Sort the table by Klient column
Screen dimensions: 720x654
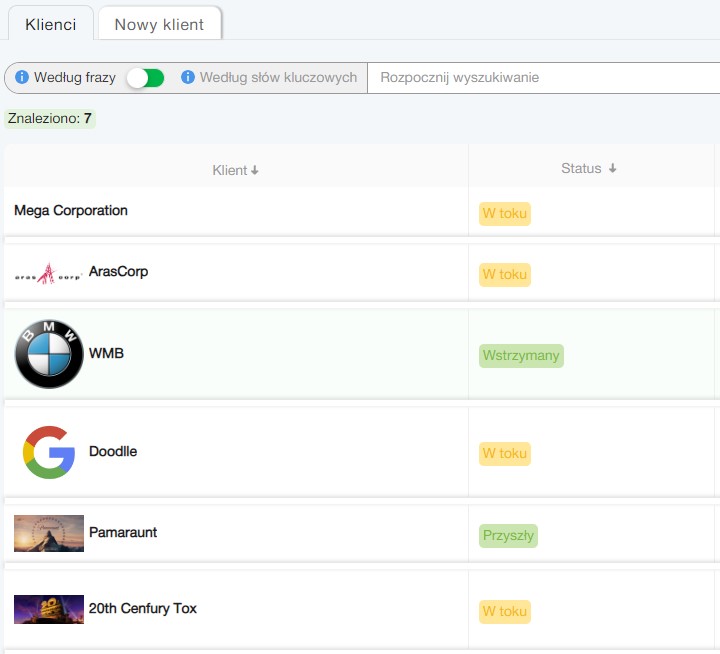click(x=236, y=170)
